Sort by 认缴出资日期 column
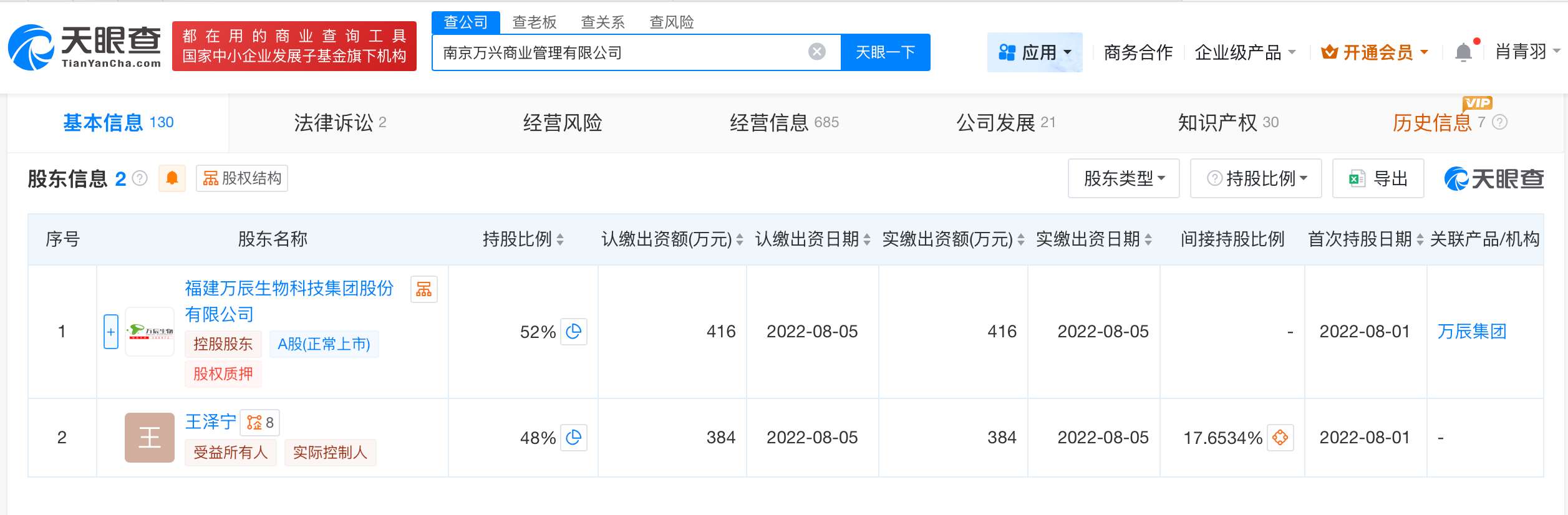The height and width of the screenshot is (515, 1568). point(866,239)
